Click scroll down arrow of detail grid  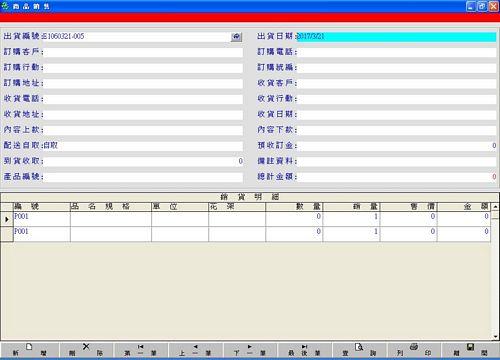495,337
